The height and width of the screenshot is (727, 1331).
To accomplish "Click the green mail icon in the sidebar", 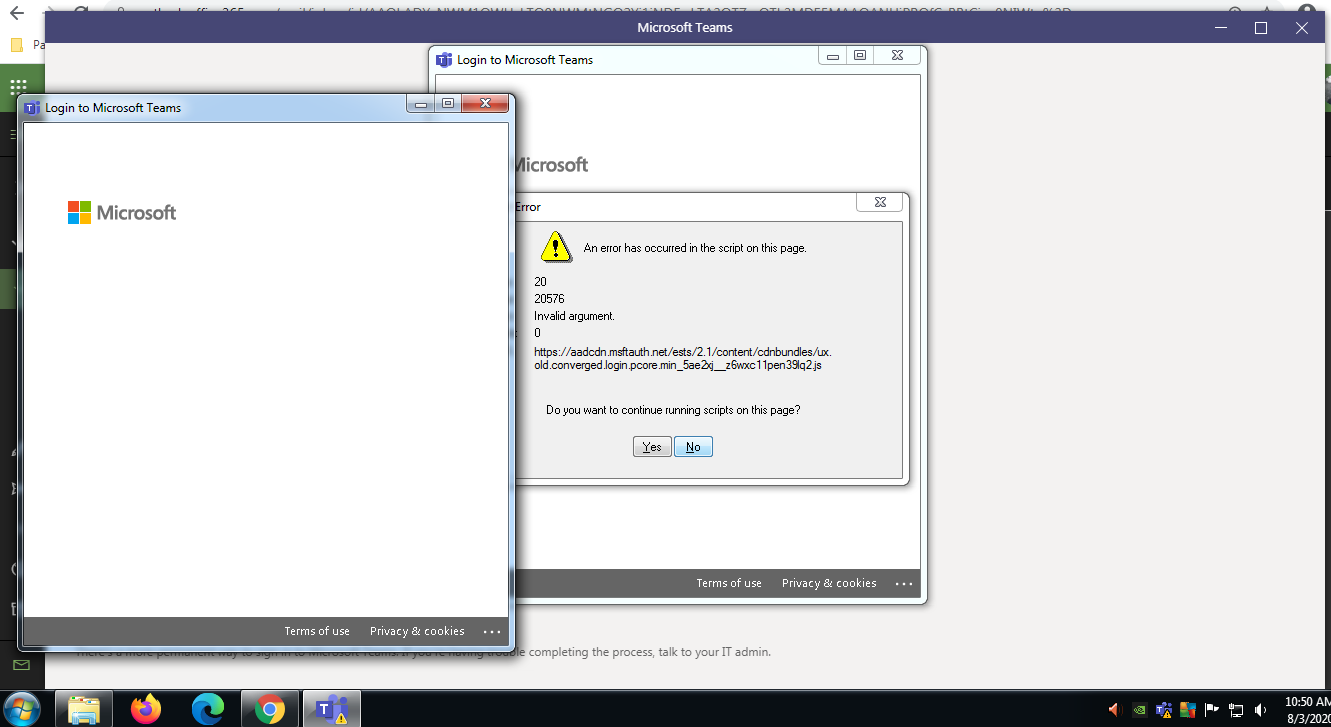I will (x=21, y=665).
